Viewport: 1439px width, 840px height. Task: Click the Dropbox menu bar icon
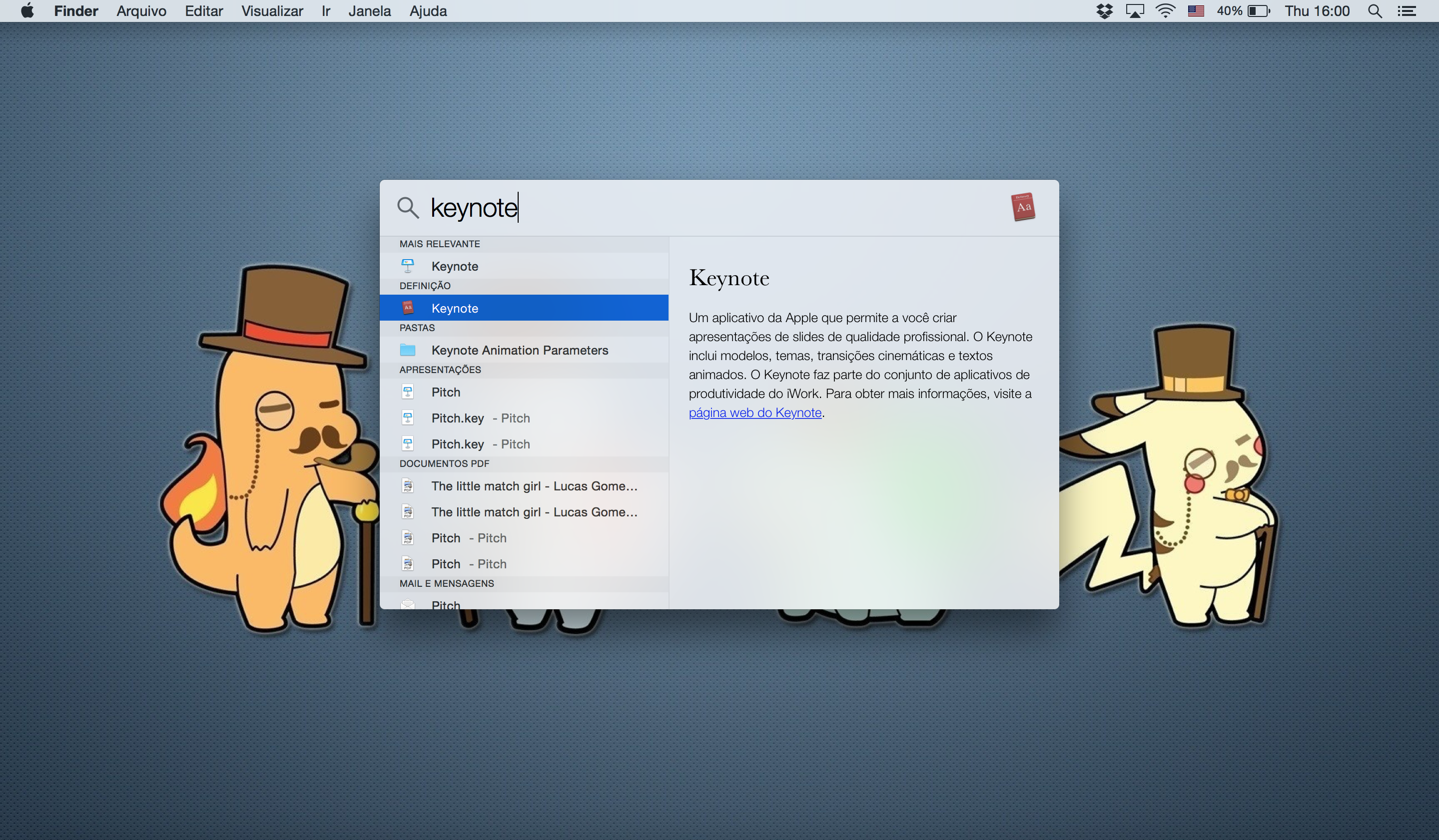point(1105,11)
